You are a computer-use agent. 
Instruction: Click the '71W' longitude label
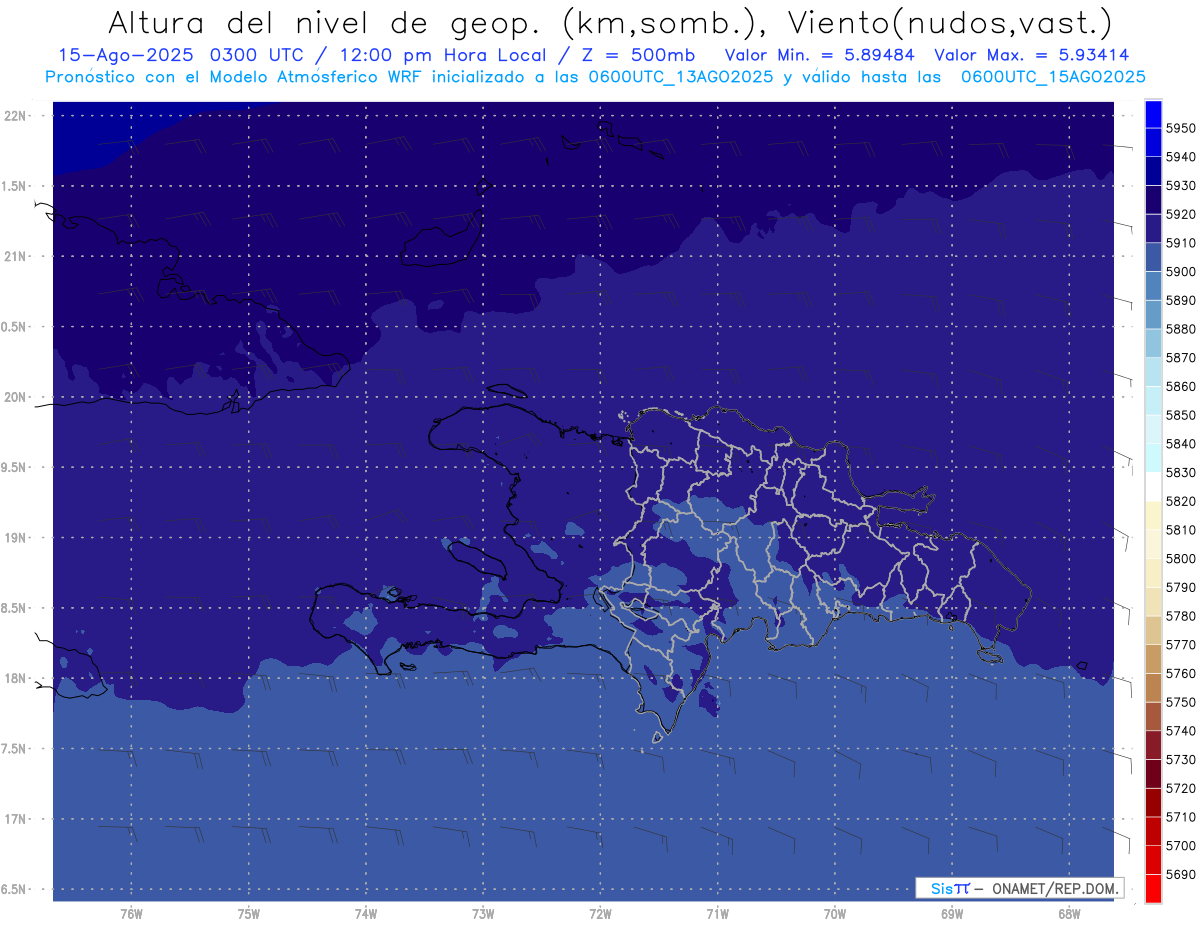[x=717, y=914]
